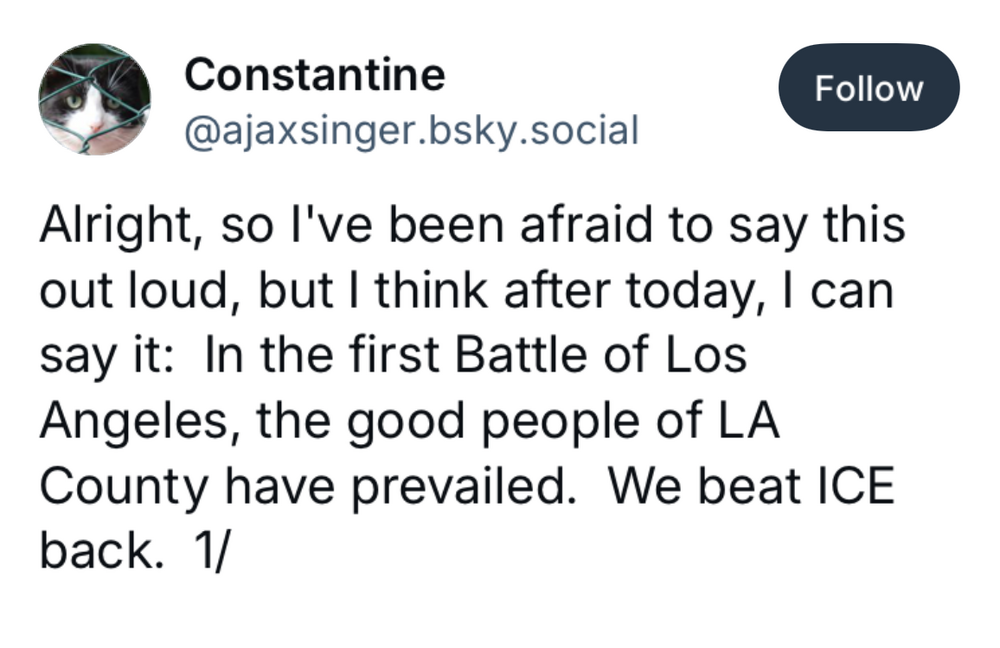This screenshot has height=648, width=1000.
Task: Click the Follow button
Action: click(x=868, y=88)
